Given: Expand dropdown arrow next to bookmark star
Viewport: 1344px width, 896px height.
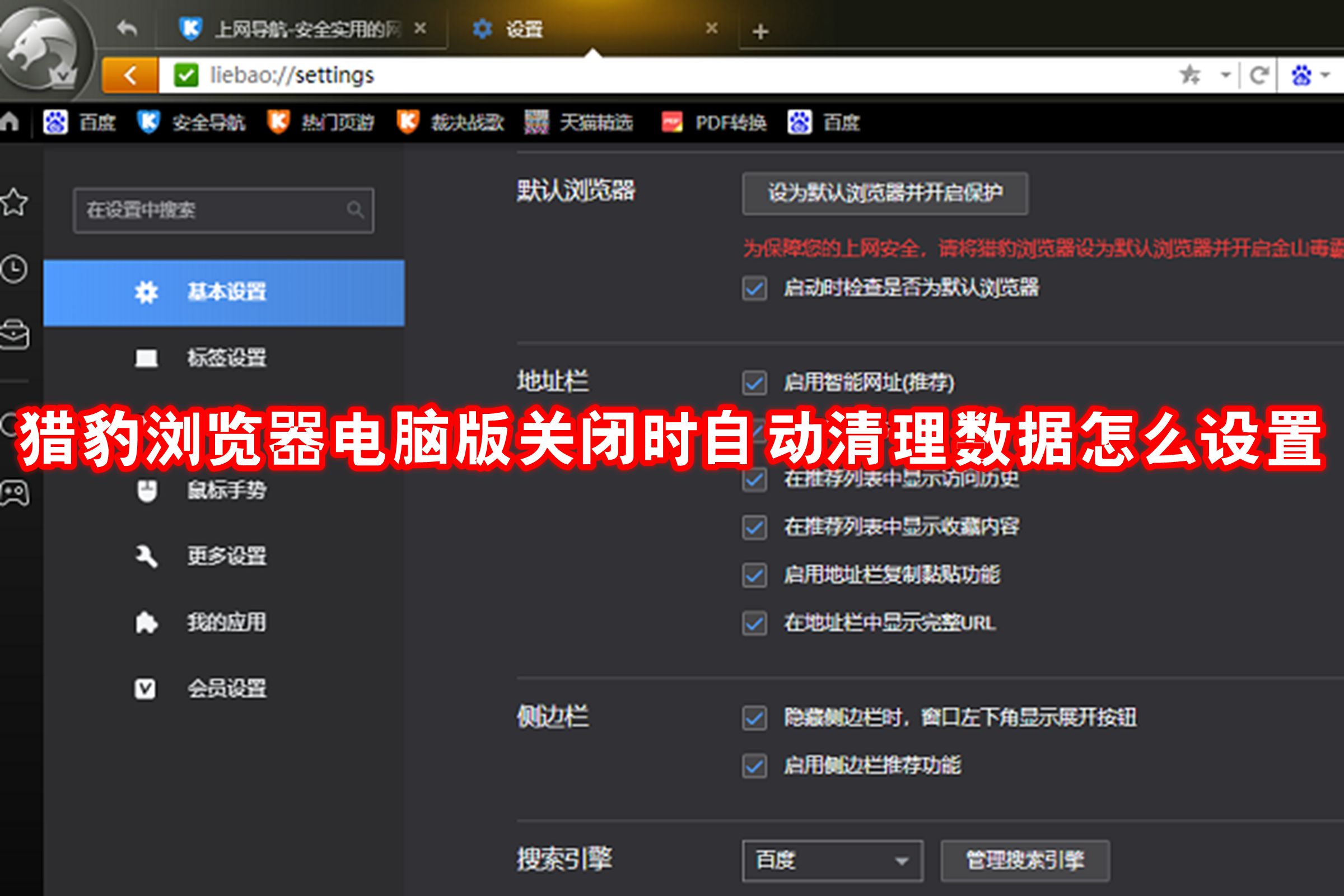Looking at the screenshot, I should (x=1225, y=75).
